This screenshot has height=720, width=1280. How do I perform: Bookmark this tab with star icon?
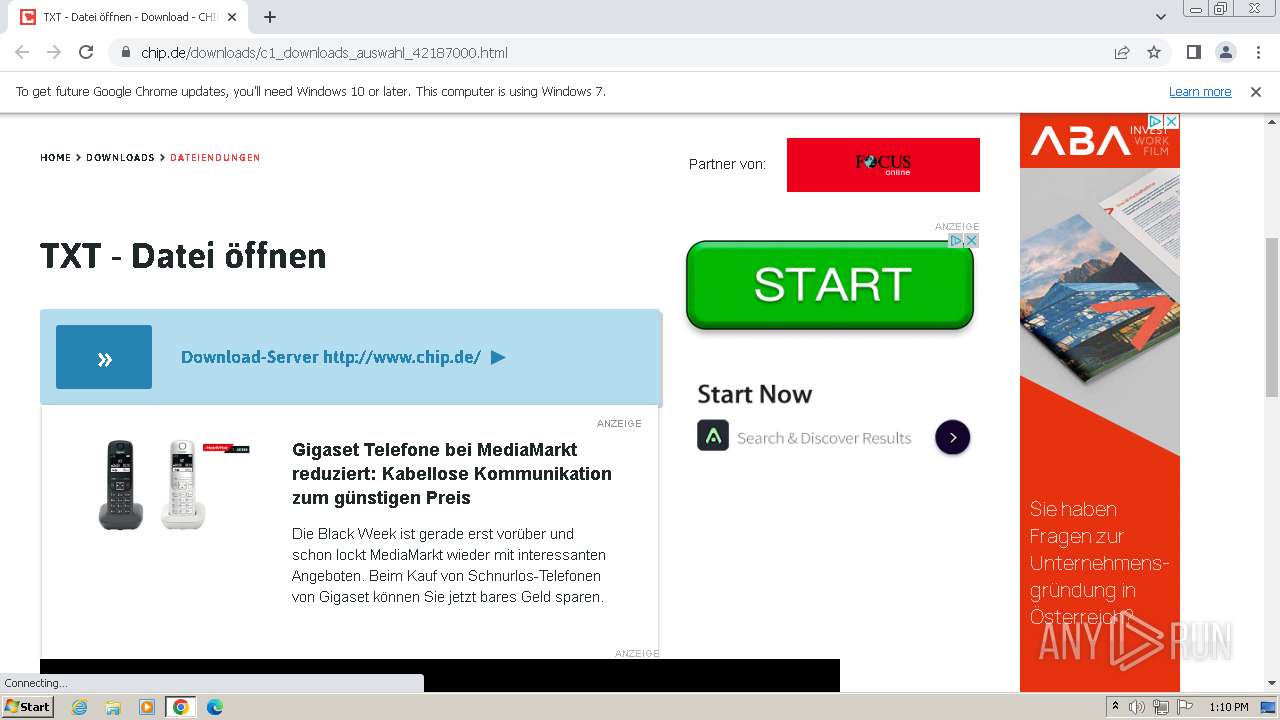pos(1154,52)
